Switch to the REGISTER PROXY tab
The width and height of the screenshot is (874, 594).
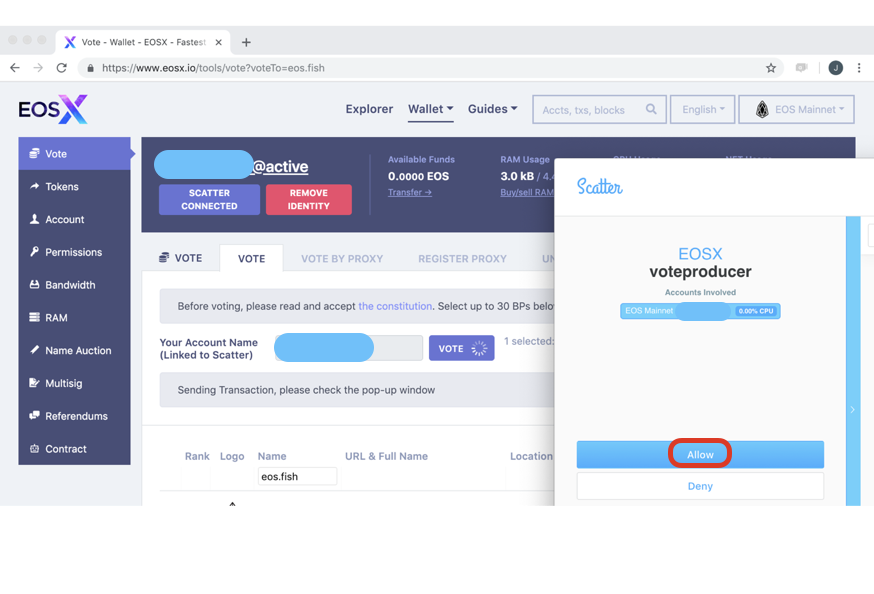point(463,259)
